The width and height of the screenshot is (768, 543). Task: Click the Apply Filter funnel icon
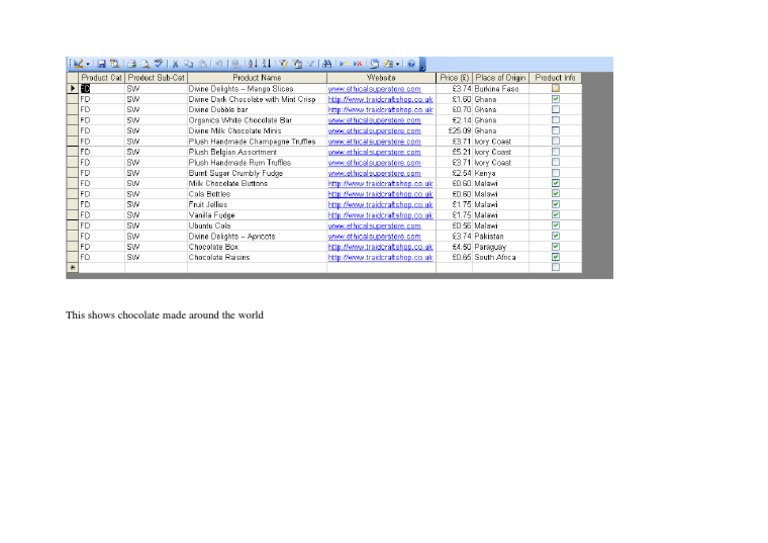[x=311, y=64]
